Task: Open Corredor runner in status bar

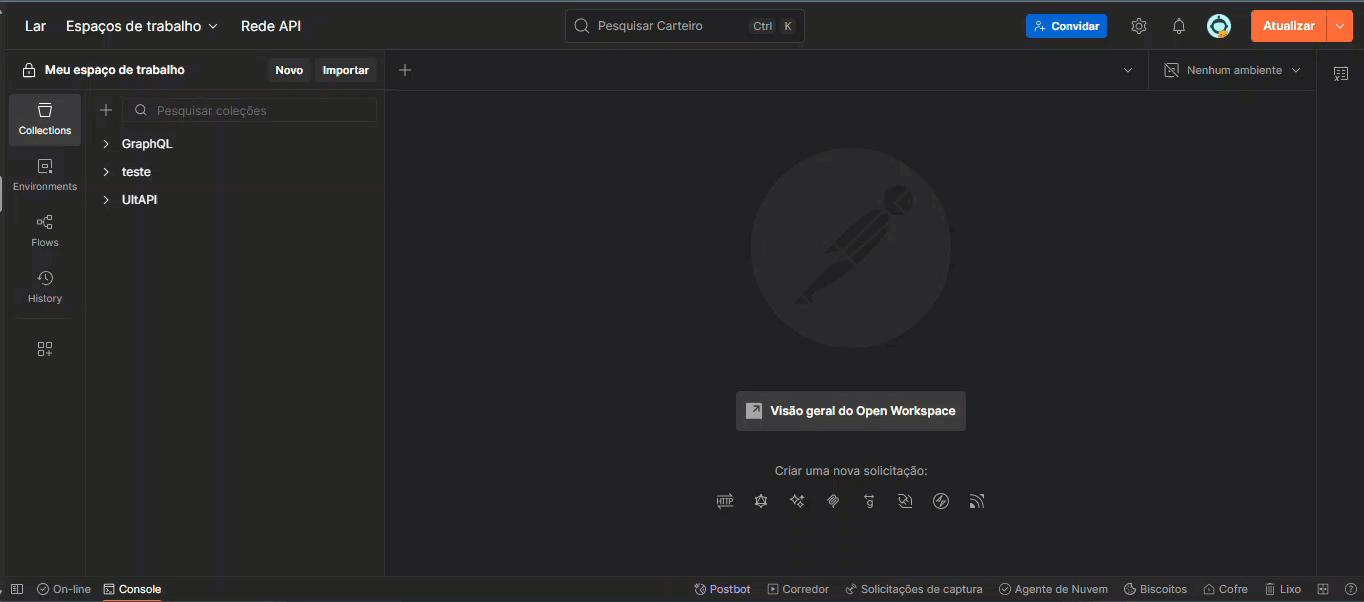Action: pos(798,589)
